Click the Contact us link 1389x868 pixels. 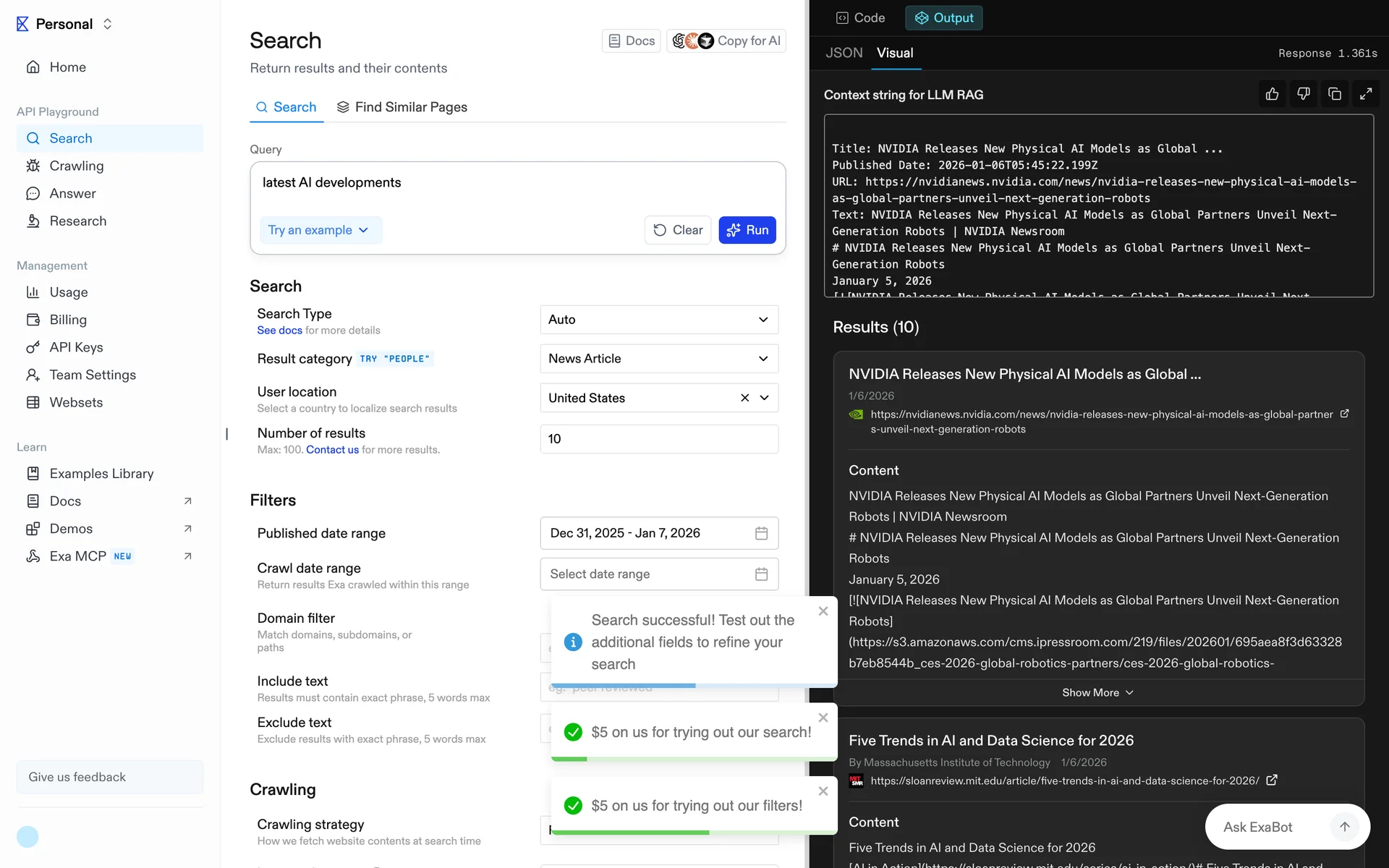332,449
